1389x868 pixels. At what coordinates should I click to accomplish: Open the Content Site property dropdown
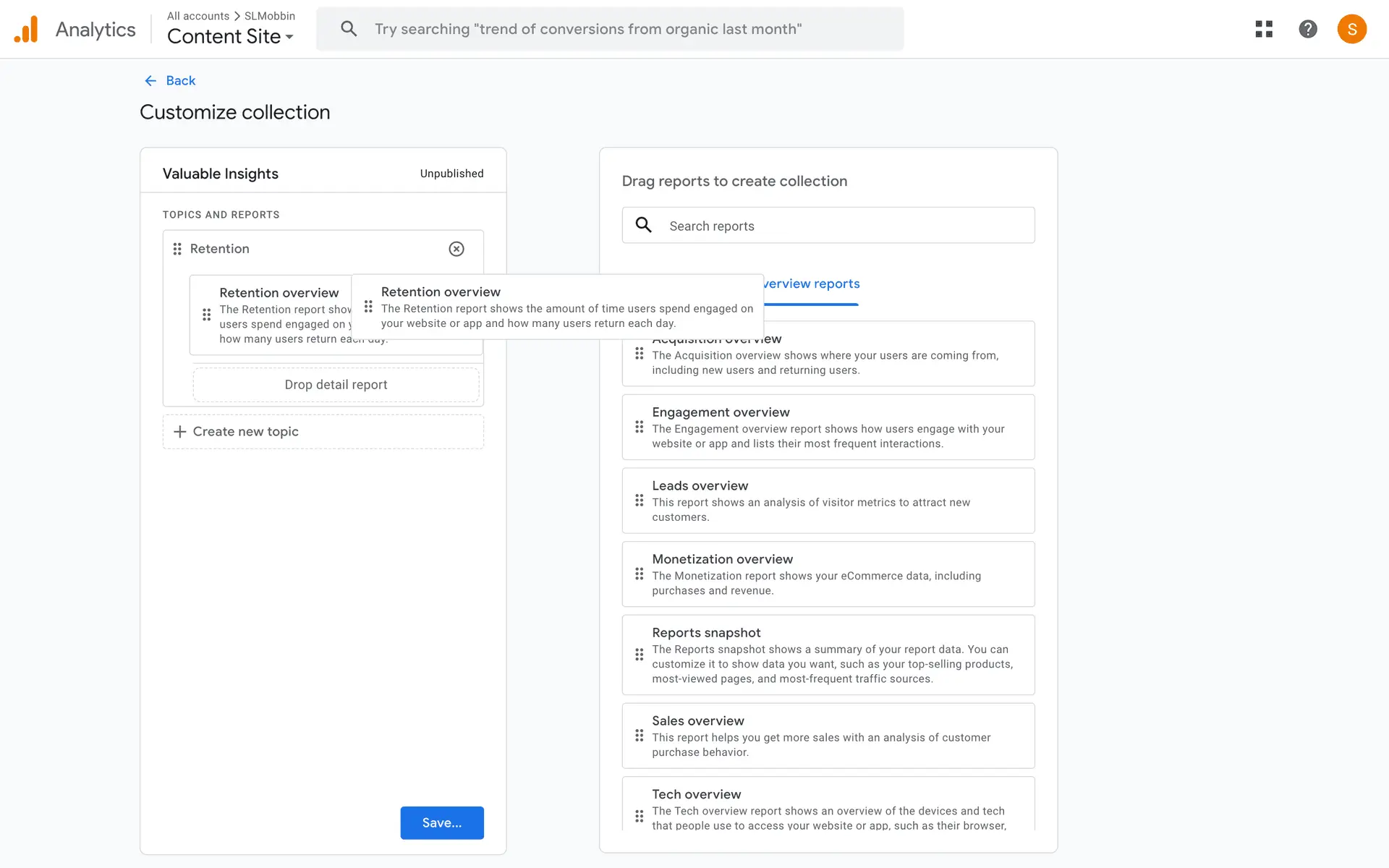[x=230, y=36]
